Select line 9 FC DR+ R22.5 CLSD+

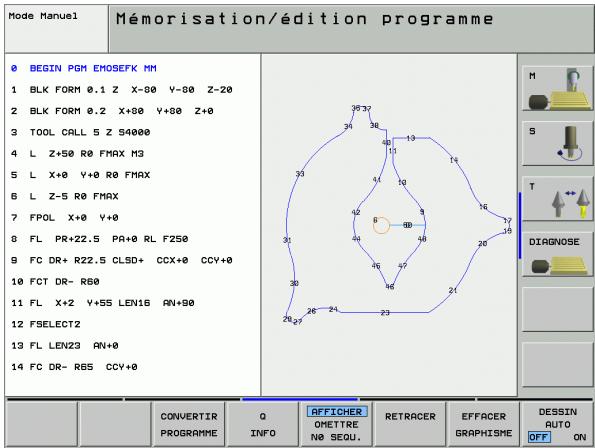121,260
